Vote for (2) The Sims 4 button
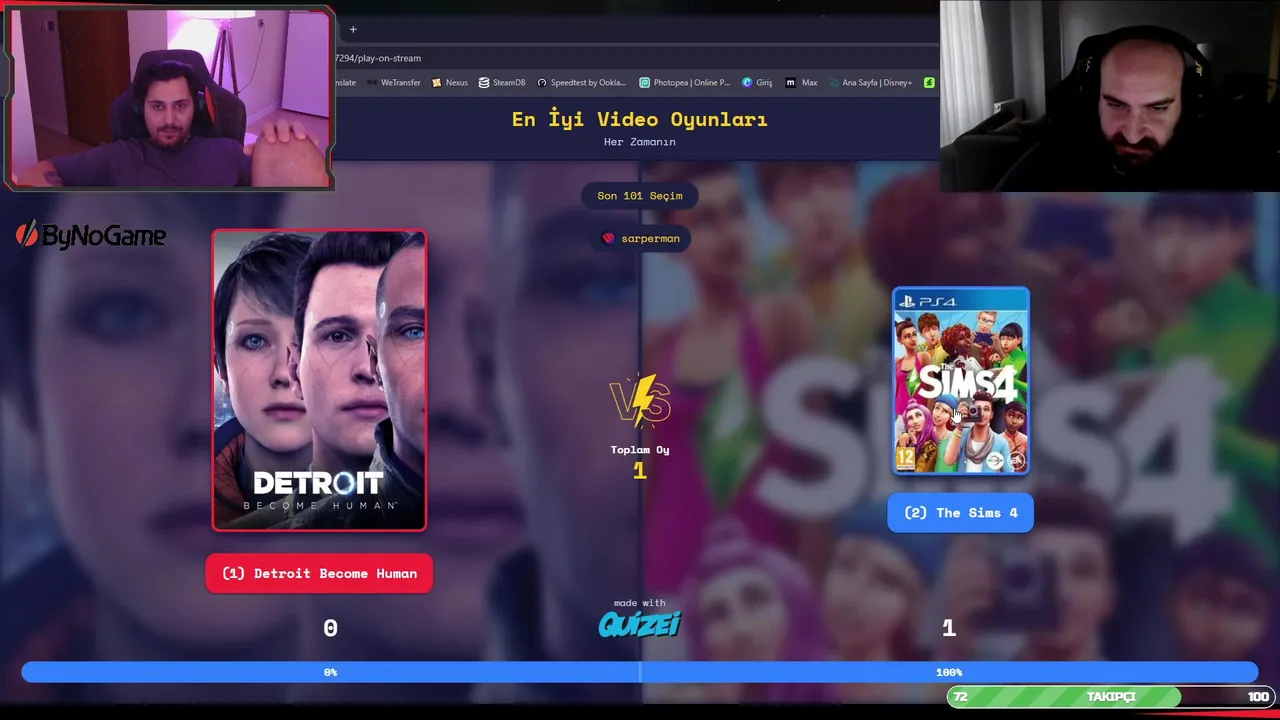 [960, 513]
